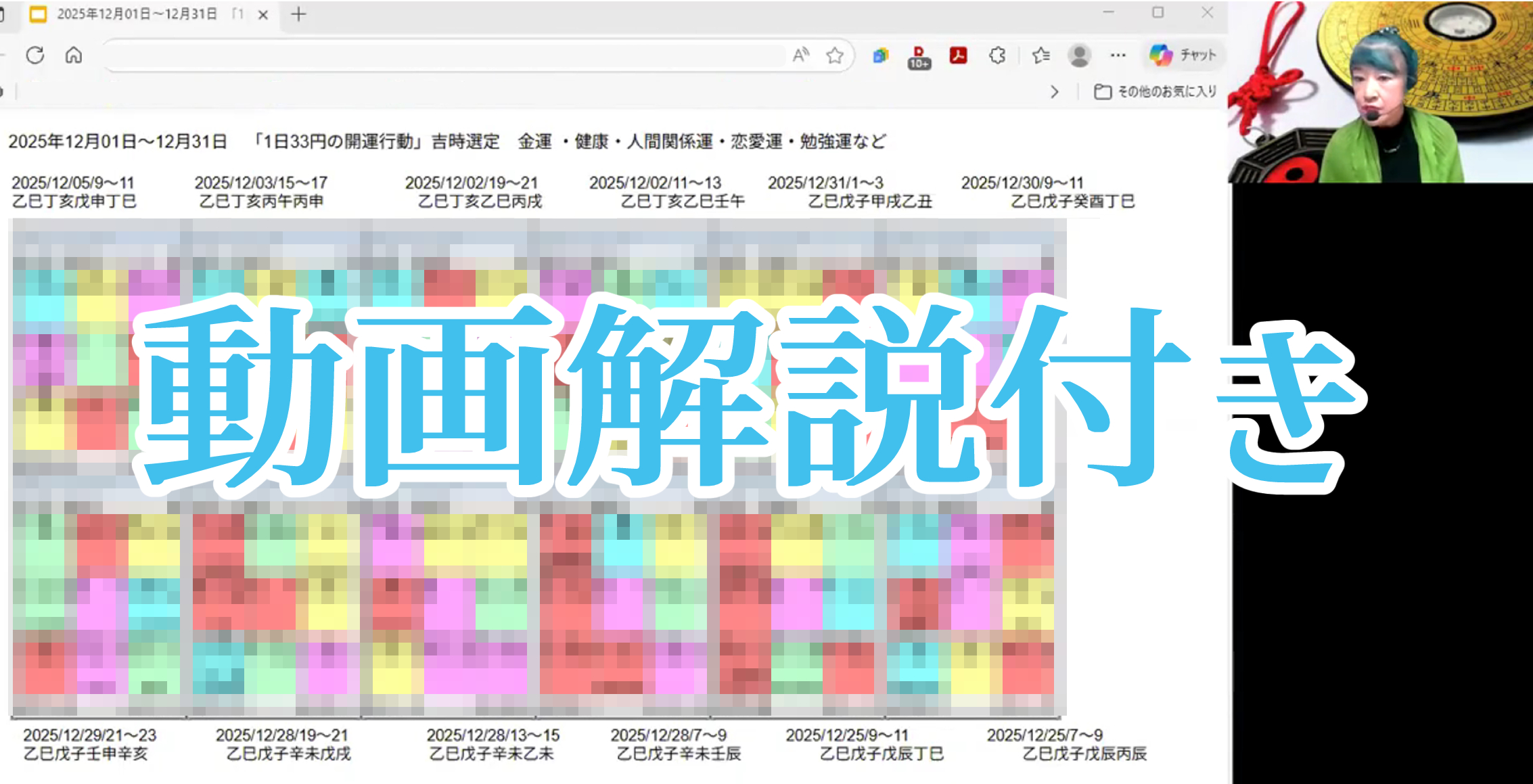1533x784 pixels.
Task: Open the Copilot チャット button
Action: coord(1183,55)
